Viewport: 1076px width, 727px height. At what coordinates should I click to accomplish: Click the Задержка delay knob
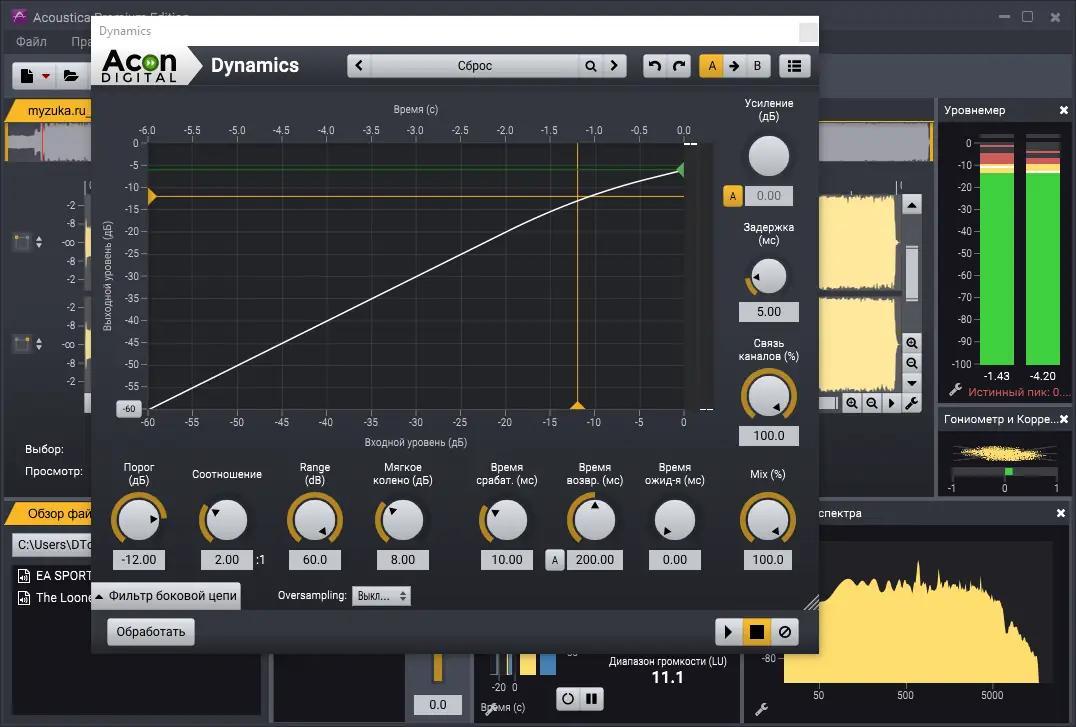point(769,277)
